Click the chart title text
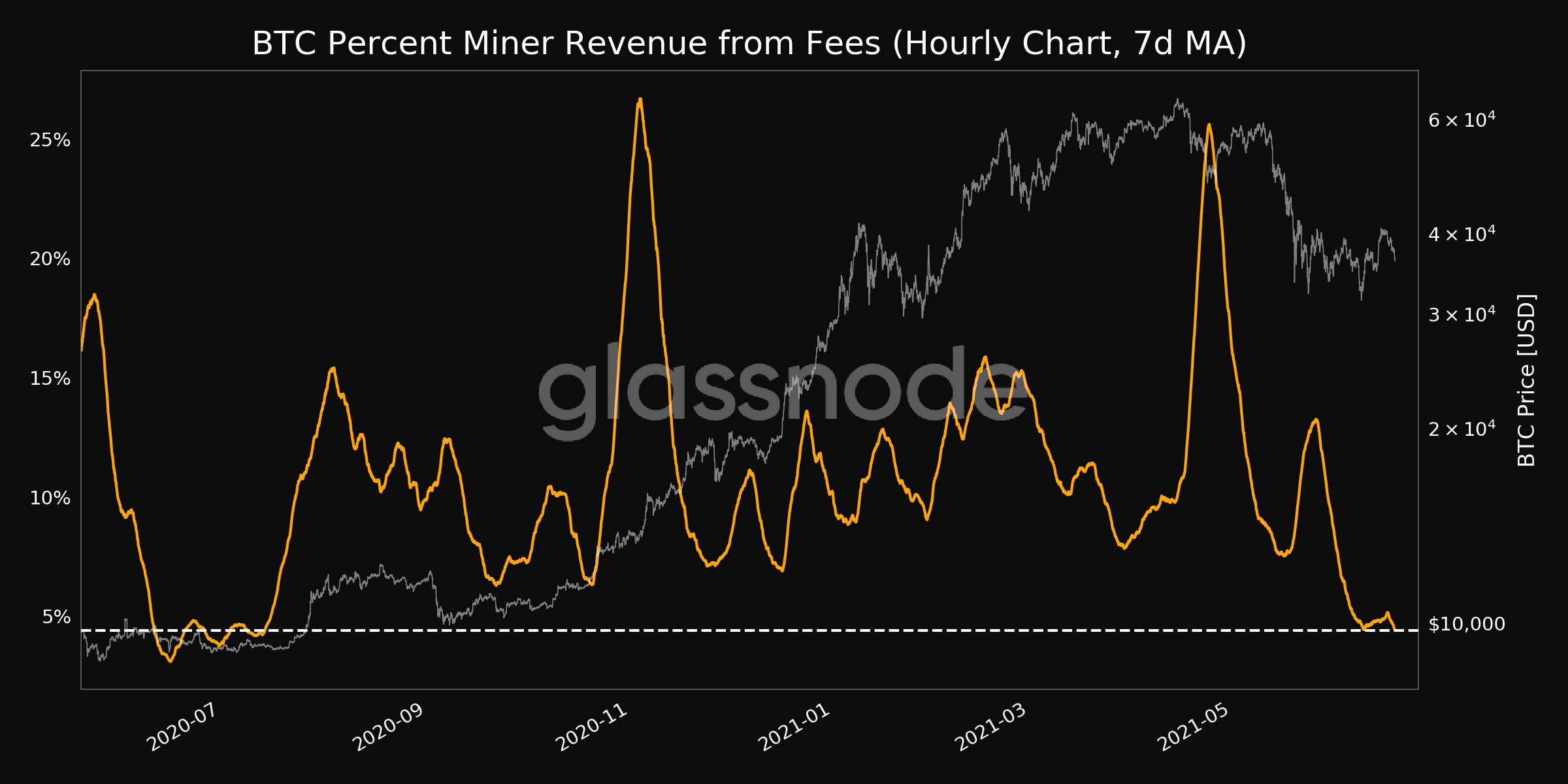The image size is (1568, 784). (749, 44)
